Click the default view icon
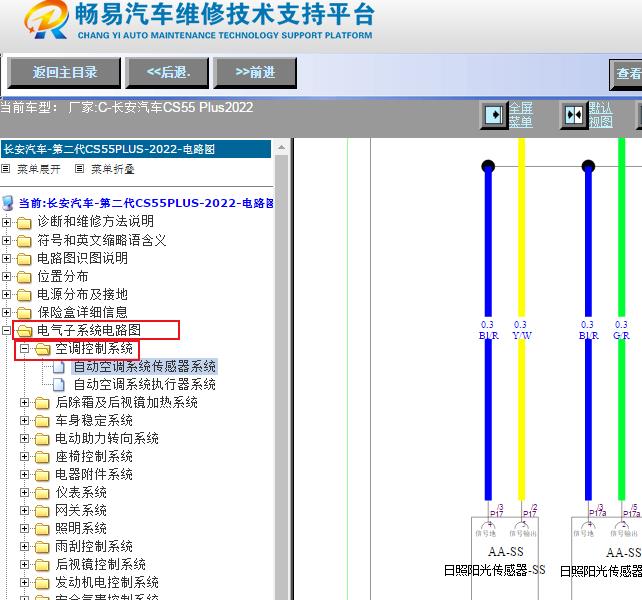Screen dimensions: 642x600 coord(574,115)
